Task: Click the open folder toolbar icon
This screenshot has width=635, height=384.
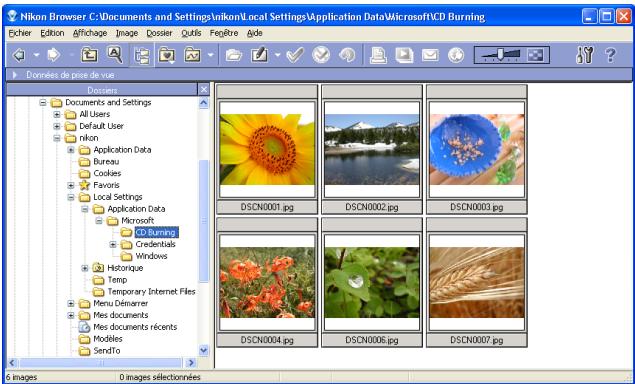Action: pos(233,55)
